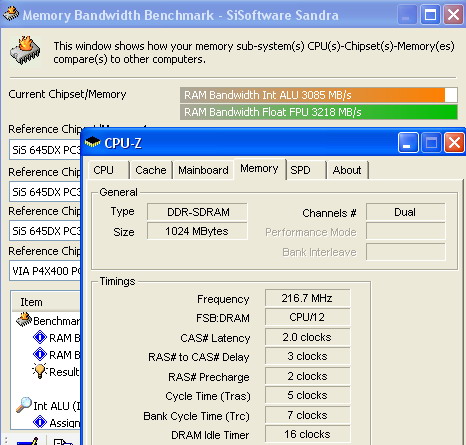This screenshot has width=466, height=445.
Task: Select the Type field showing DDR-SDRAM
Action: 197,212
